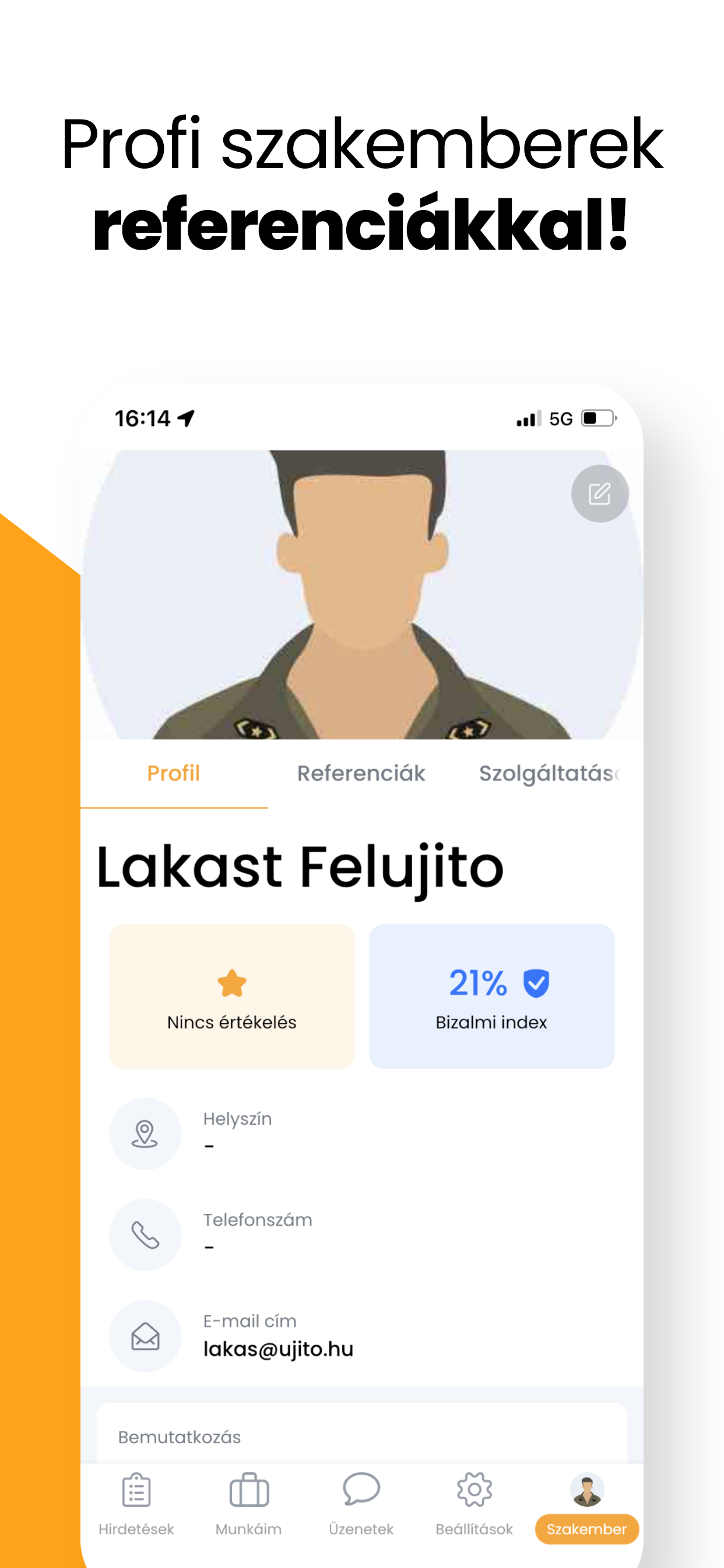Image resolution: width=724 pixels, height=1568 pixels.
Task: Open Beállítások gear icon
Action: point(474,1489)
